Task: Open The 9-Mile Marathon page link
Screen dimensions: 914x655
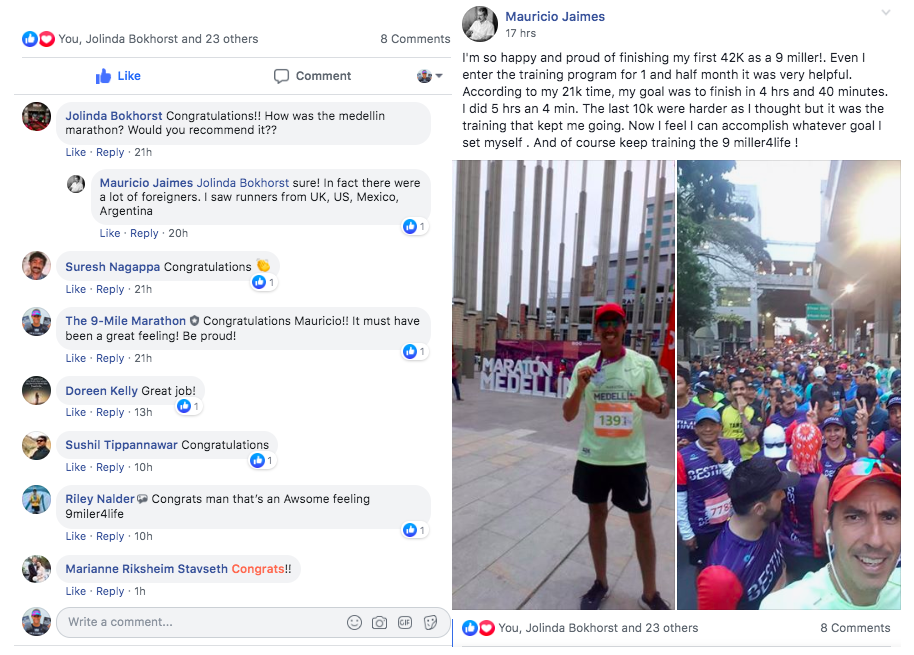Action: 125,321
